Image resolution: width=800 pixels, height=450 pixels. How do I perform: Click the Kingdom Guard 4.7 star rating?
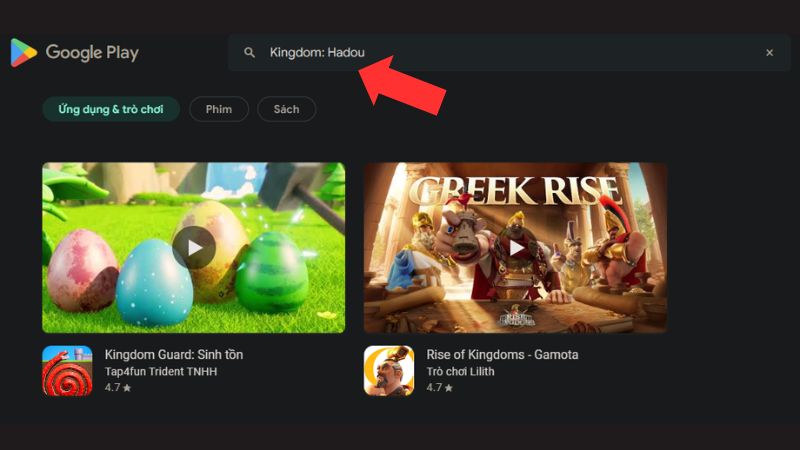[x=118, y=388]
